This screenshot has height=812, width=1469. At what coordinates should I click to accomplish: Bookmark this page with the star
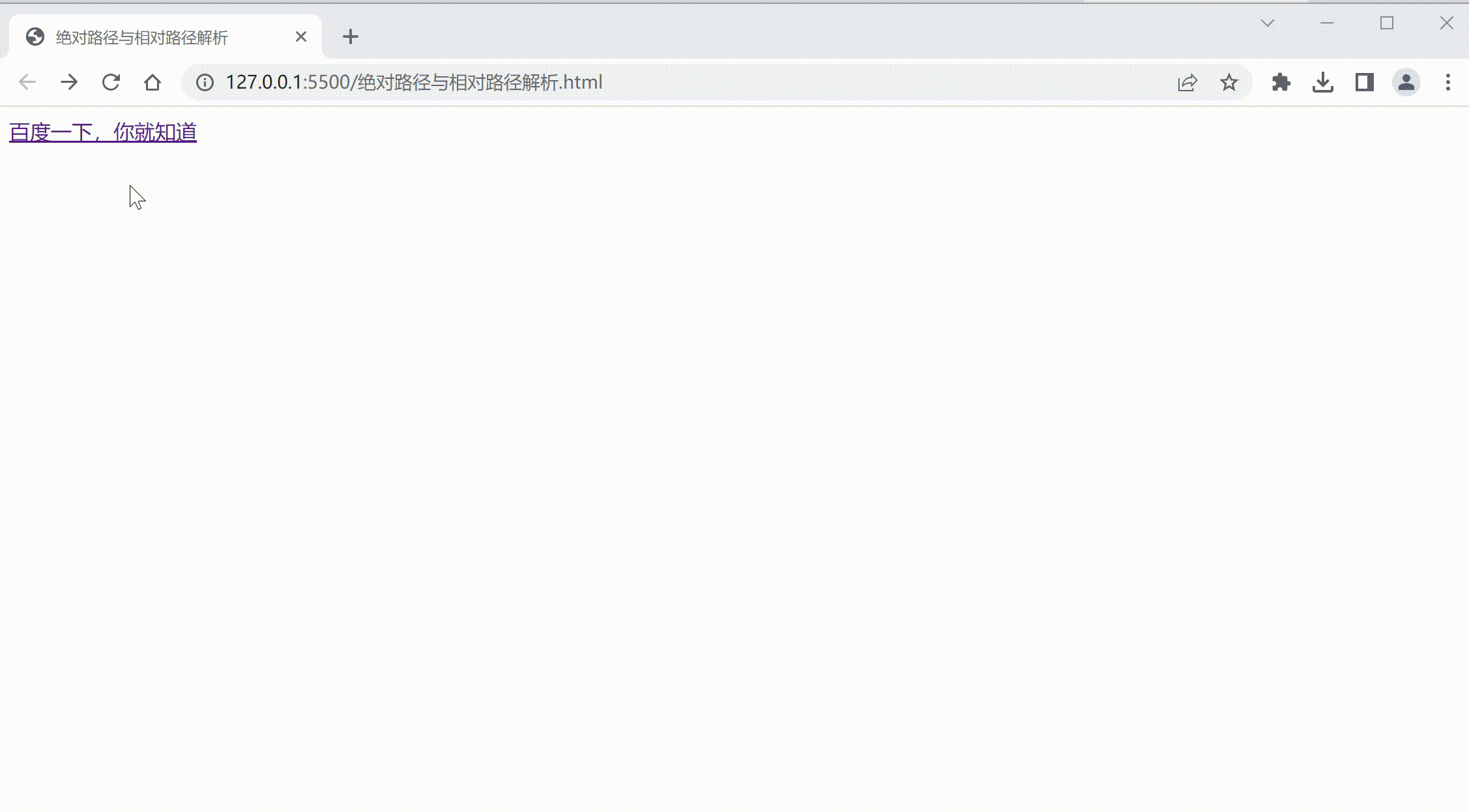[1229, 82]
